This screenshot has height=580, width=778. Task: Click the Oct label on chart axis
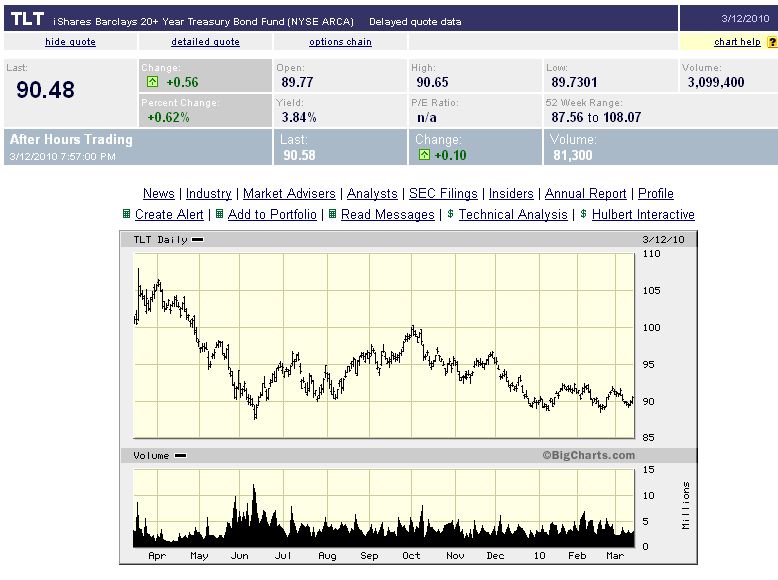pyautogui.click(x=411, y=556)
